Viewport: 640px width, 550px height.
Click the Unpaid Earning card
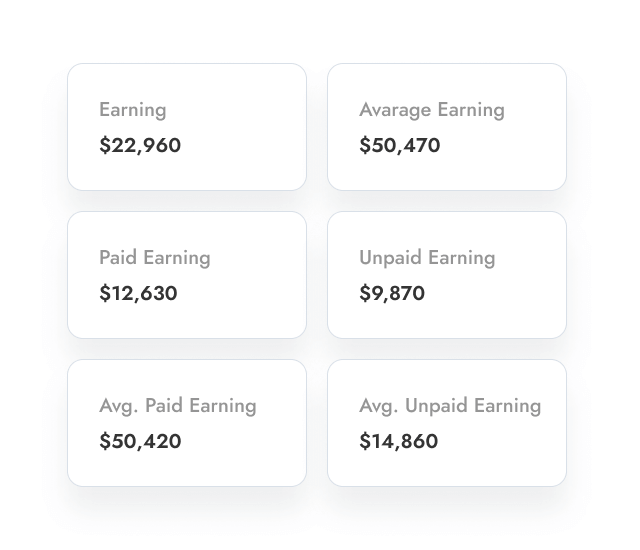coord(447,275)
